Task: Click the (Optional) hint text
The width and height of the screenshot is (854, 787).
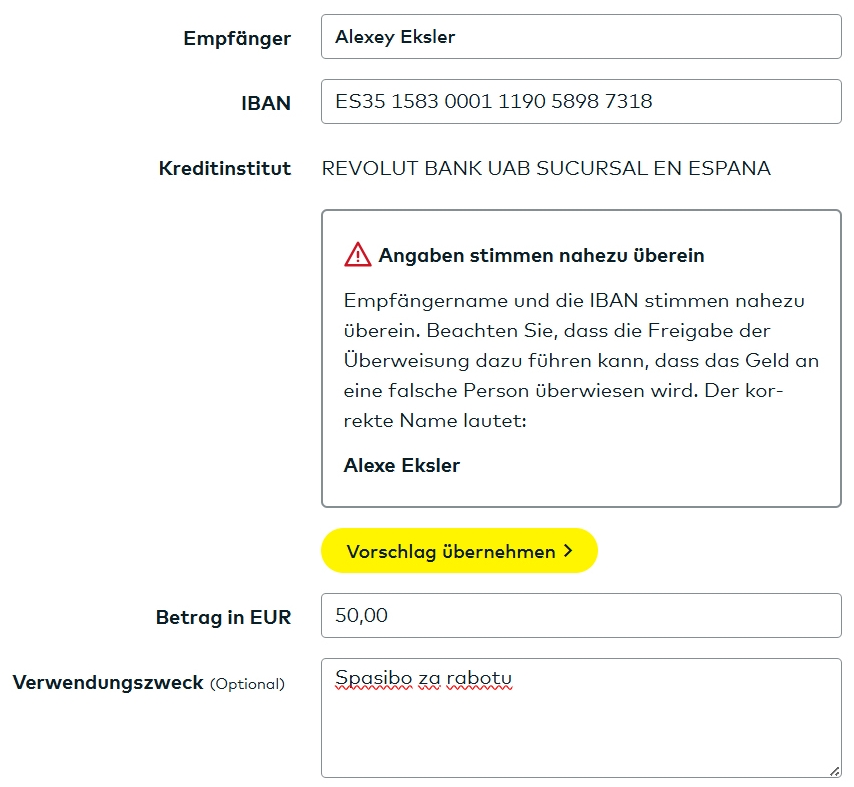Action: (247, 684)
